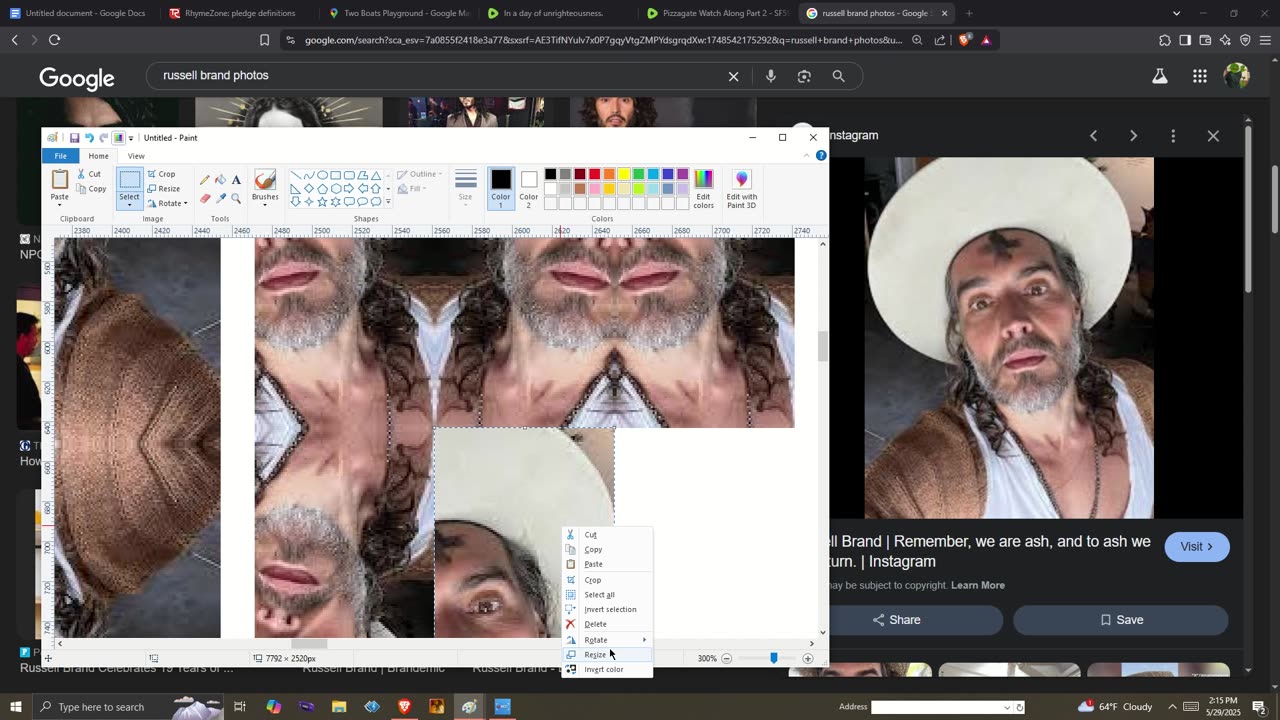This screenshot has width=1280, height=720.
Task: Pick the red color swatch
Action: pyautogui.click(x=594, y=175)
